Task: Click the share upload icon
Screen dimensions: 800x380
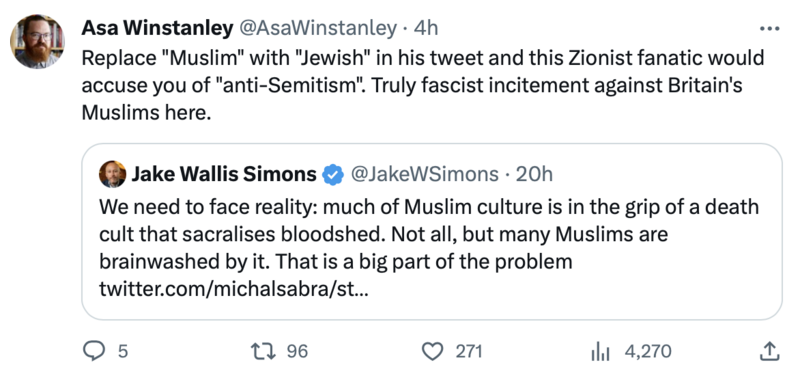Action: pyautogui.click(x=769, y=351)
